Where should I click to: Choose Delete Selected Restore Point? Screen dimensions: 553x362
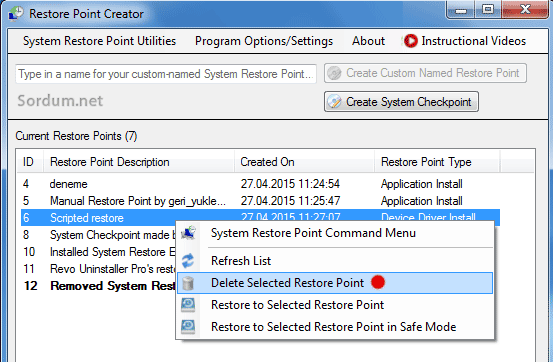[x=335, y=283]
